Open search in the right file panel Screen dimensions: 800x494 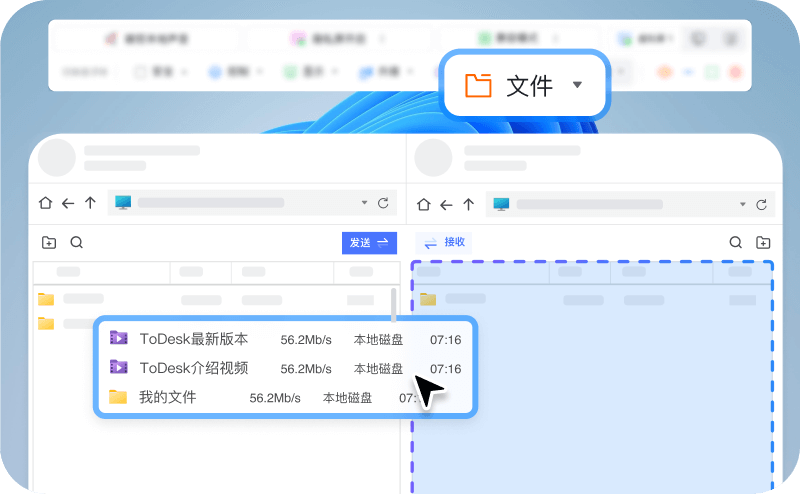(x=736, y=242)
